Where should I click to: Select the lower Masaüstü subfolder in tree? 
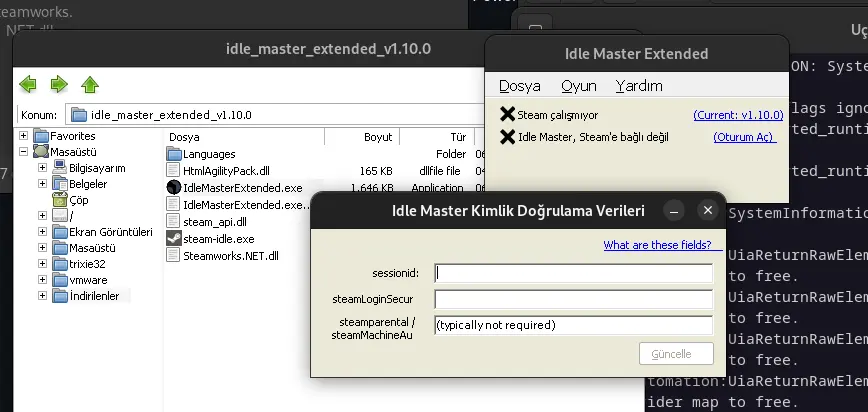pos(92,248)
